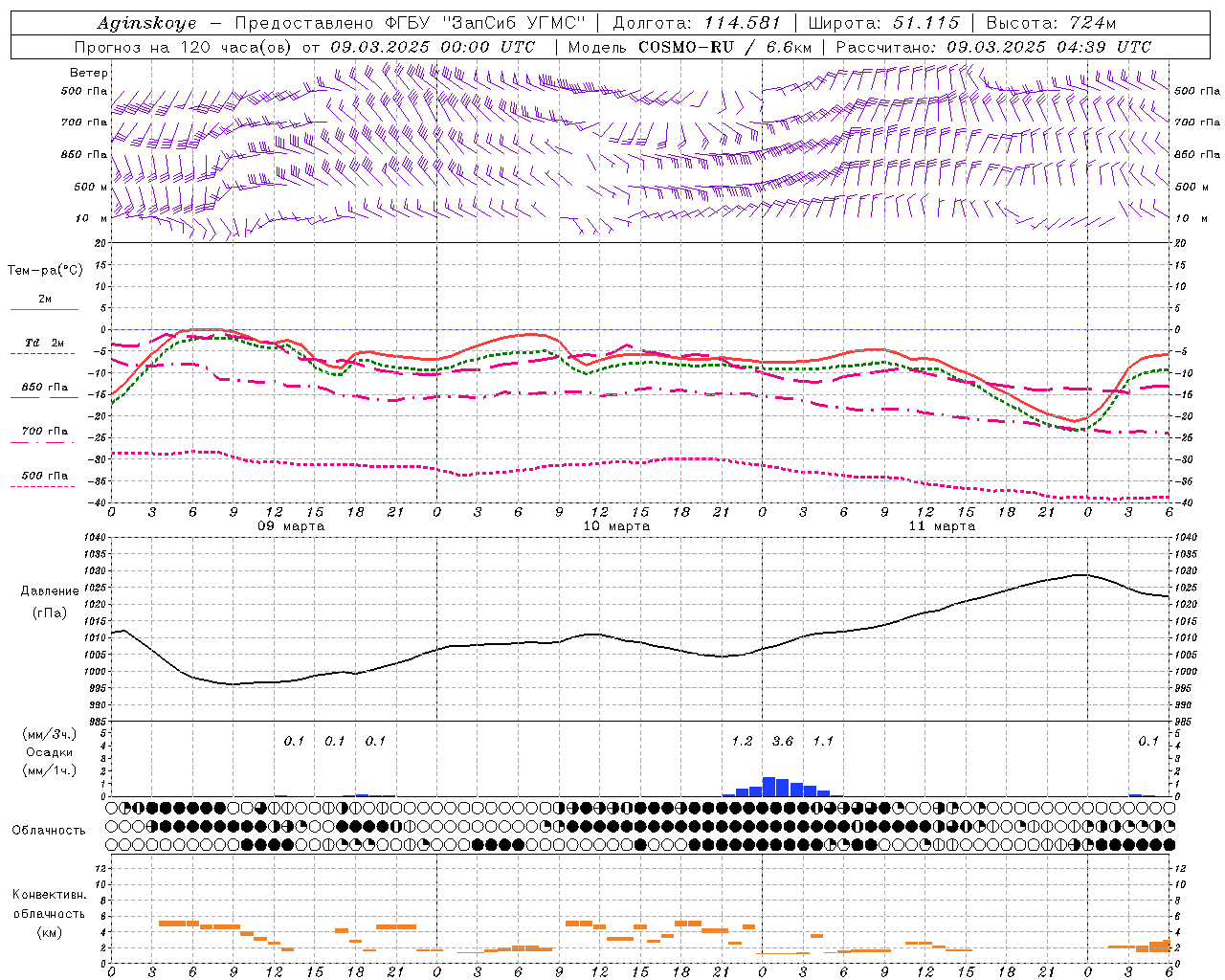Click the Тем-ра(°C) panel label
The image size is (1225, 980).
point(45,271)
